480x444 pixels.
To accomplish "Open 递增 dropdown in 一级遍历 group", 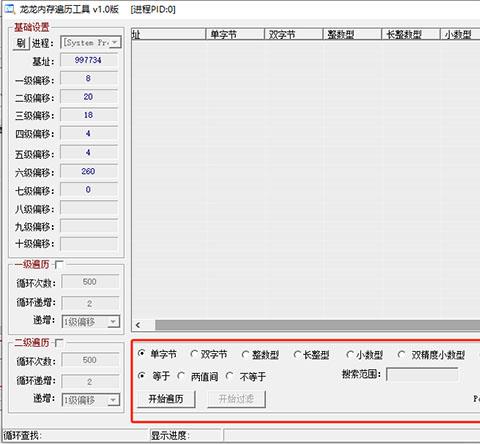I will (91, 322).
